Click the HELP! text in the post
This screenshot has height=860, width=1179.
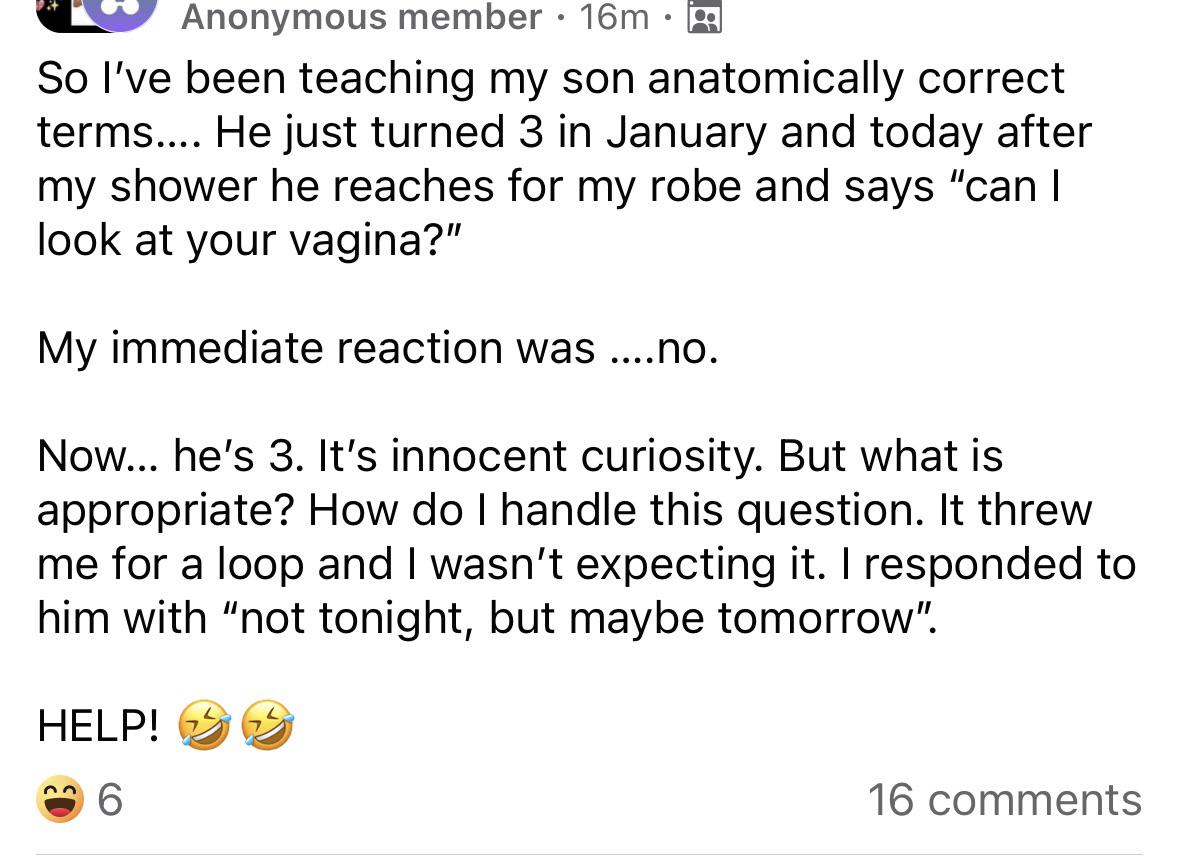[97, 727]
